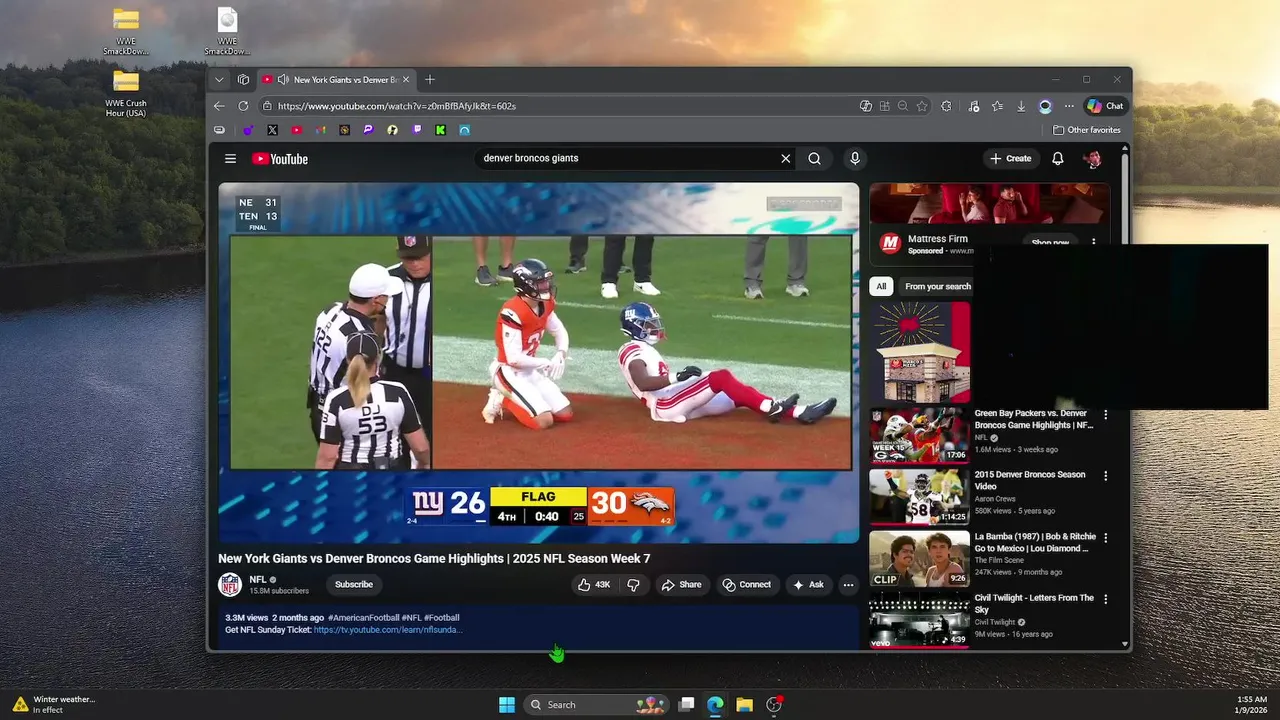Subscribe to the NFL channel
The width and height of the screenshot is (1280, 720).
[x=354, y=584]
